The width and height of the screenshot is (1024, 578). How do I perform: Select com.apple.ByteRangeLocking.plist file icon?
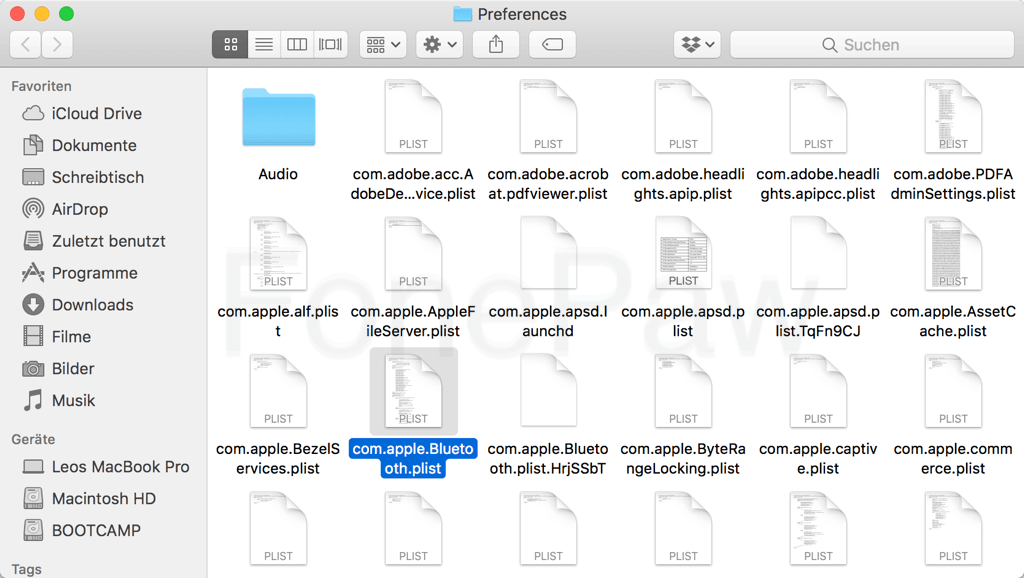pyautogui.click(x=683, y=391)
